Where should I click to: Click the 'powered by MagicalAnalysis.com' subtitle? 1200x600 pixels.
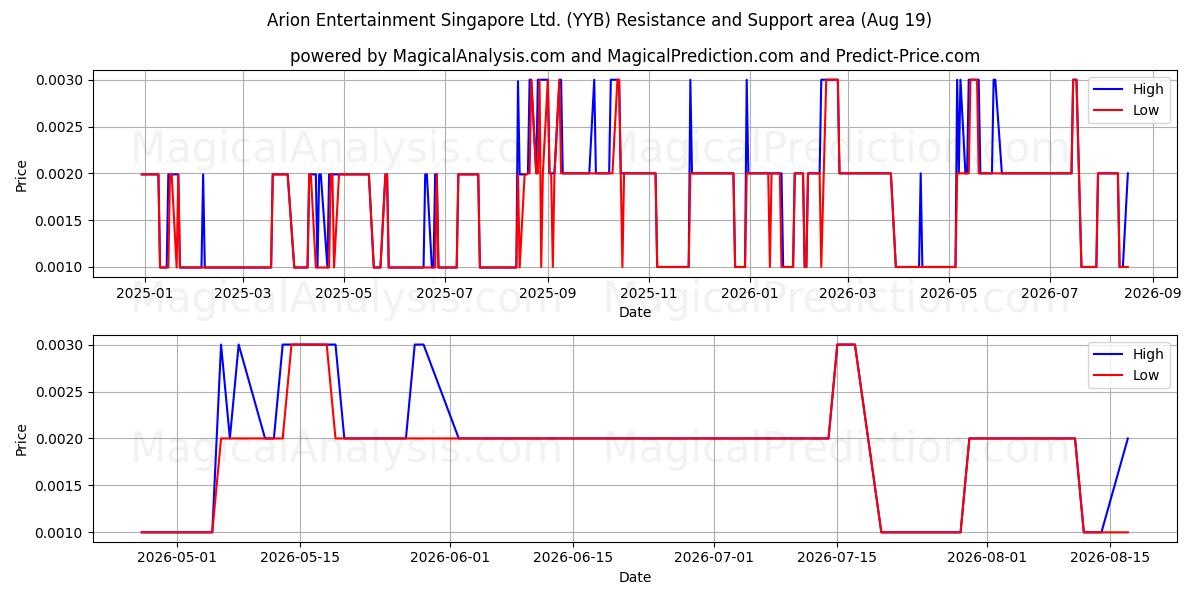(635, 56)
